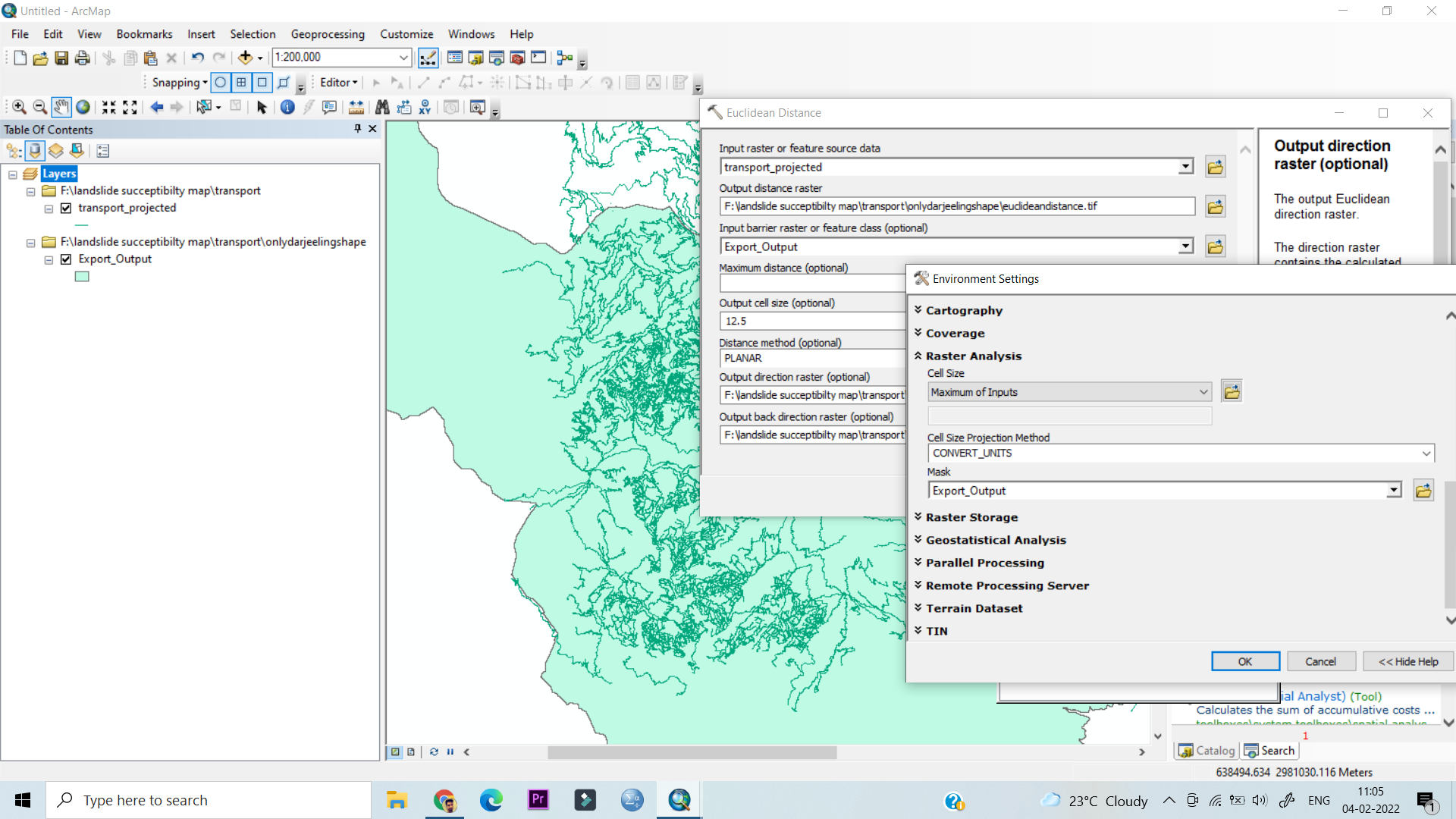This screenshot has height=819, width=1456.
Task: Disable edge snapping in the Snapping toolbar
Action: click(x=281, y=82)
